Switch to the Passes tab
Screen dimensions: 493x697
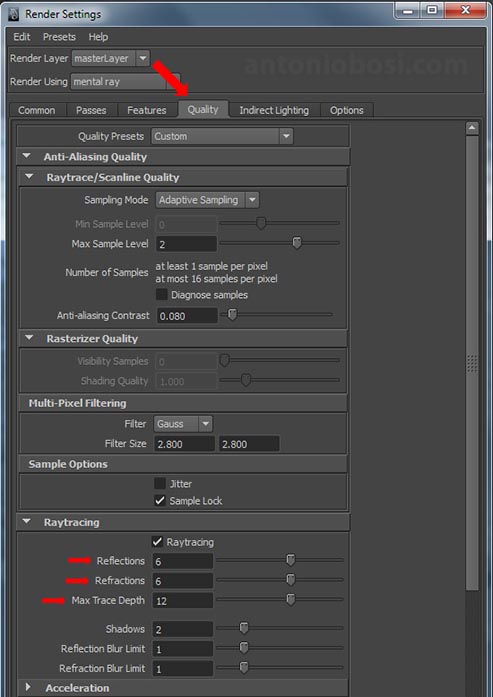tap(91, 110)
